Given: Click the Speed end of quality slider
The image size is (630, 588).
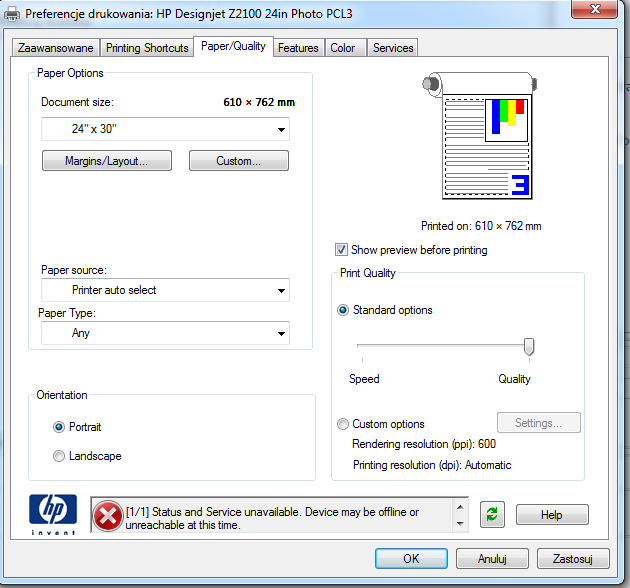Looking at the screenshot, I should coord(362,345).
